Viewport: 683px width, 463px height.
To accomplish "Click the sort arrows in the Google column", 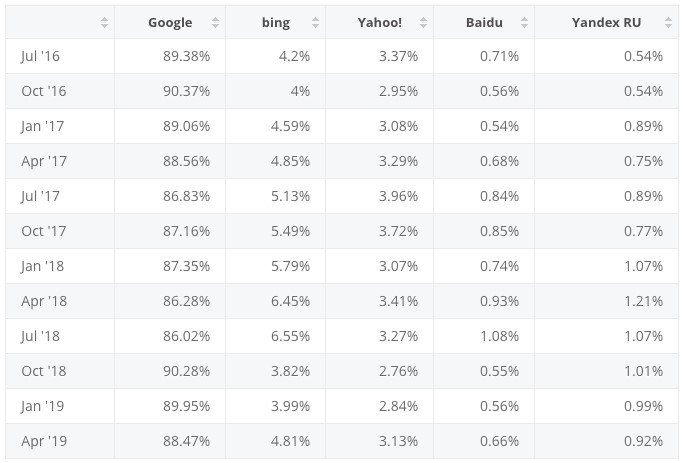I will point(215,22).
